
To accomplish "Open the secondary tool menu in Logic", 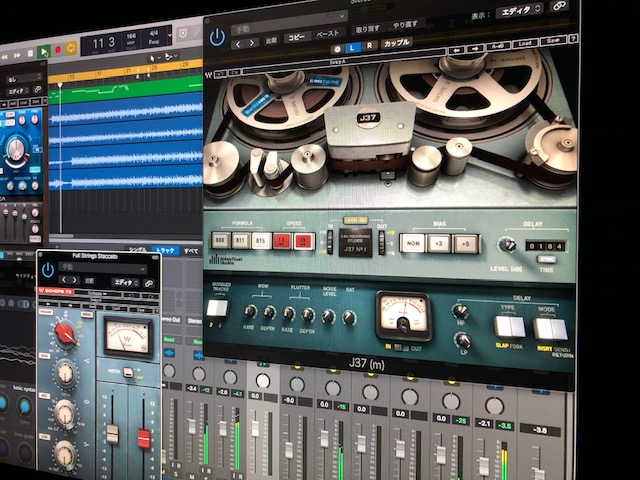I will 171,56.
